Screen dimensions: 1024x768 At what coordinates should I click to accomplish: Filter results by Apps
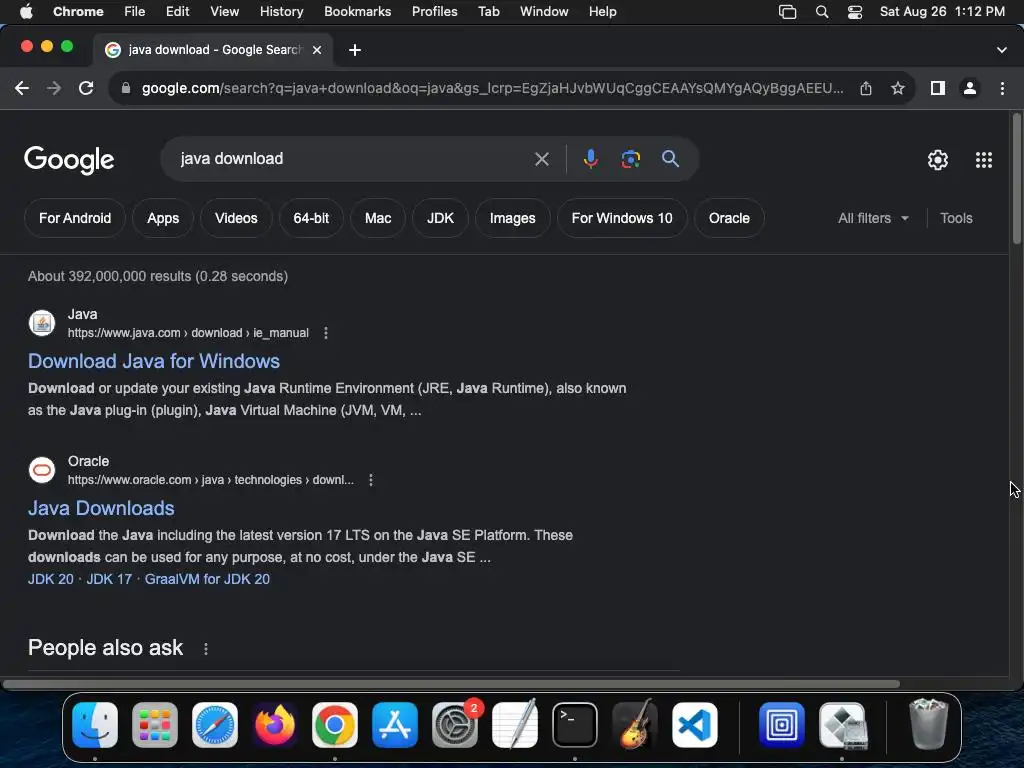(163, 218)
